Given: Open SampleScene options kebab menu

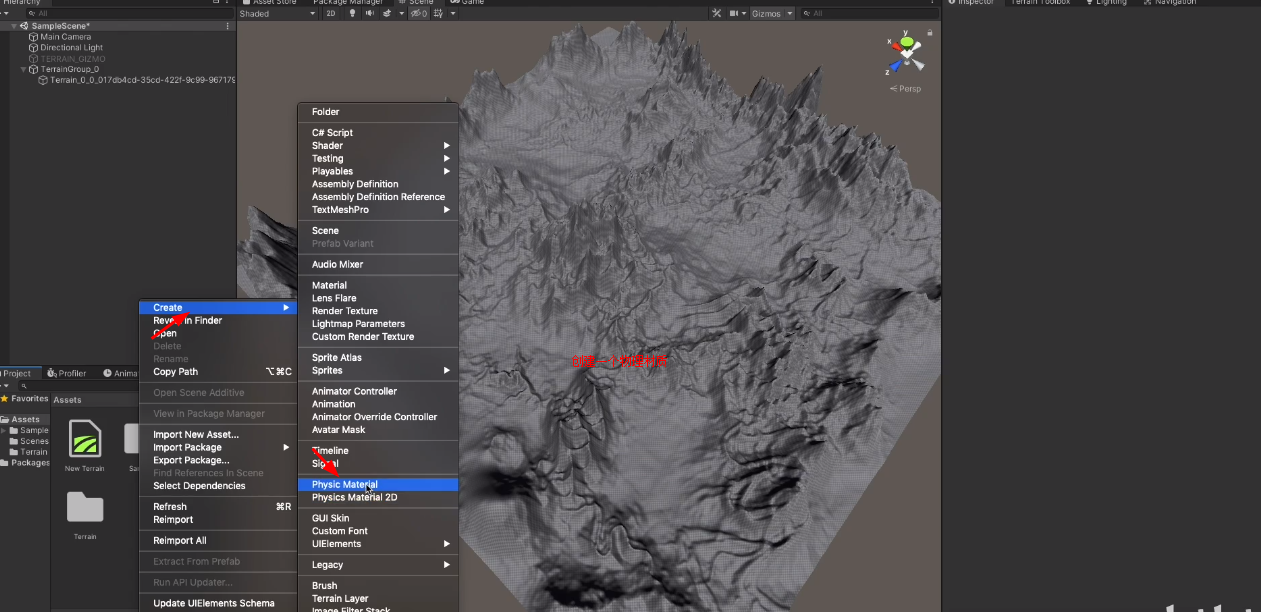Looking at the screenshot, I should (x=228, y=26).
